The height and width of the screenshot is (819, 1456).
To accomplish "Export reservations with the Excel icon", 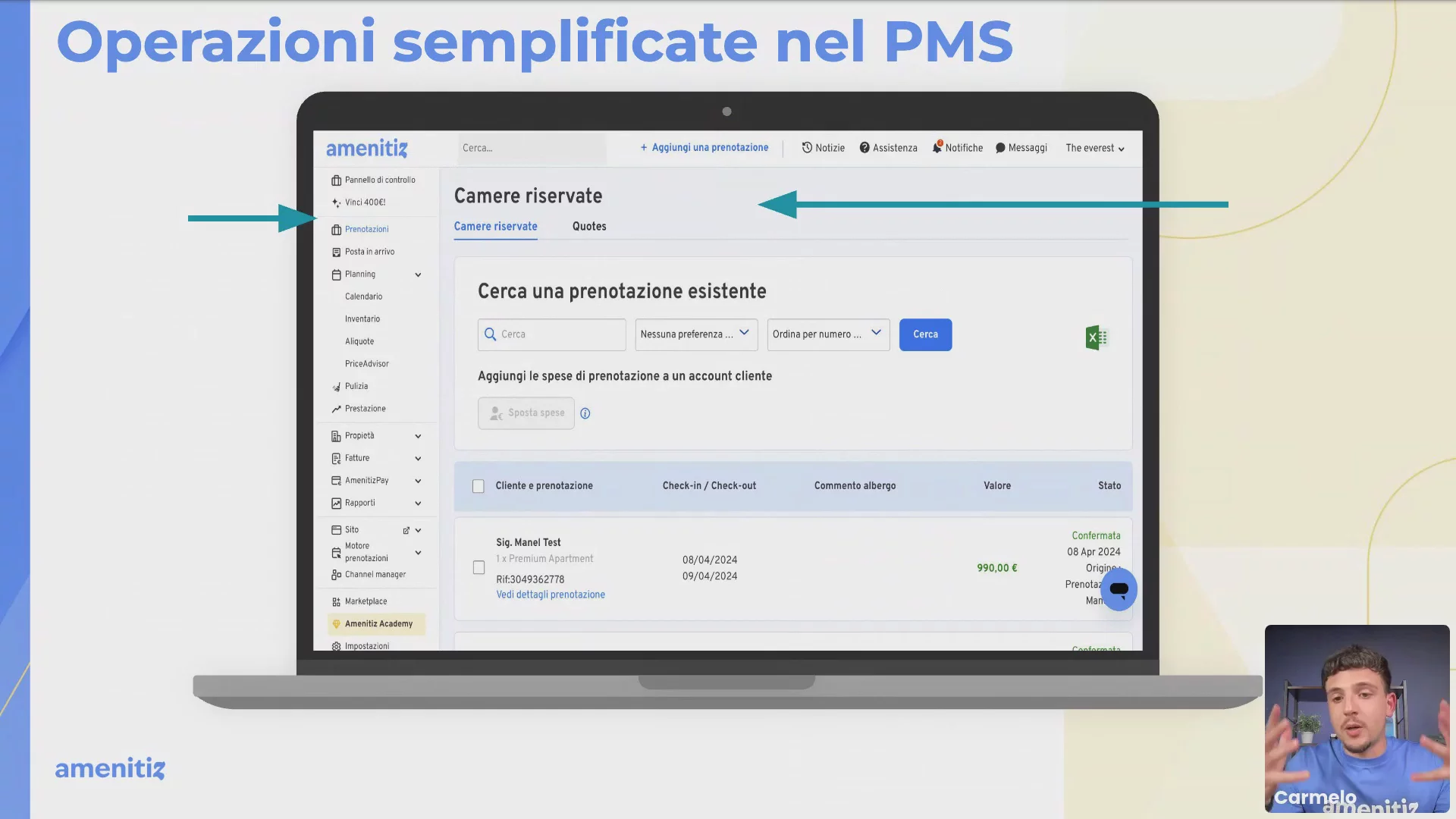I will click(1097, 337).
